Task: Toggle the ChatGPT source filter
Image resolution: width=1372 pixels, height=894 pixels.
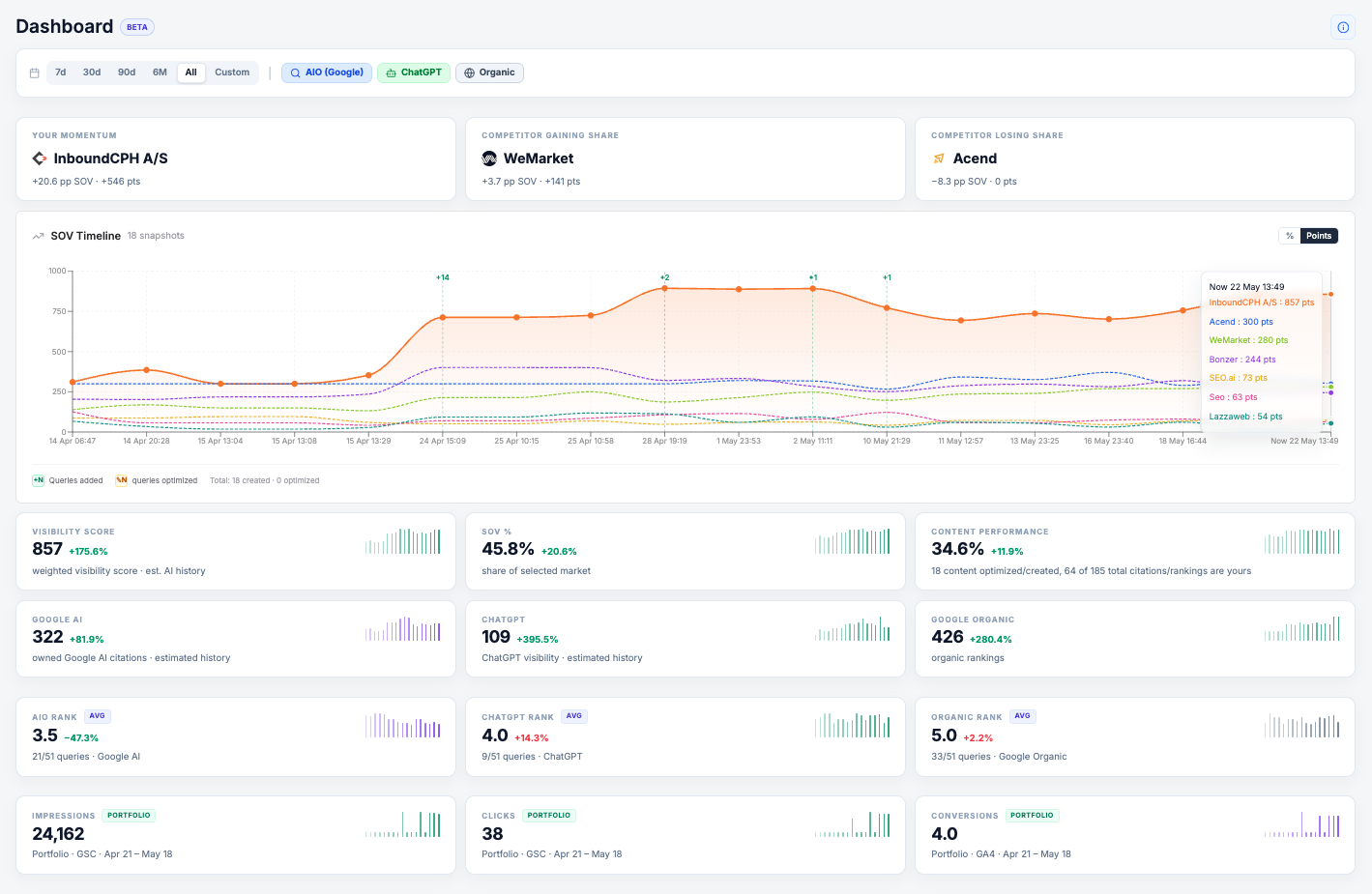Action: (x=414, y=72)
